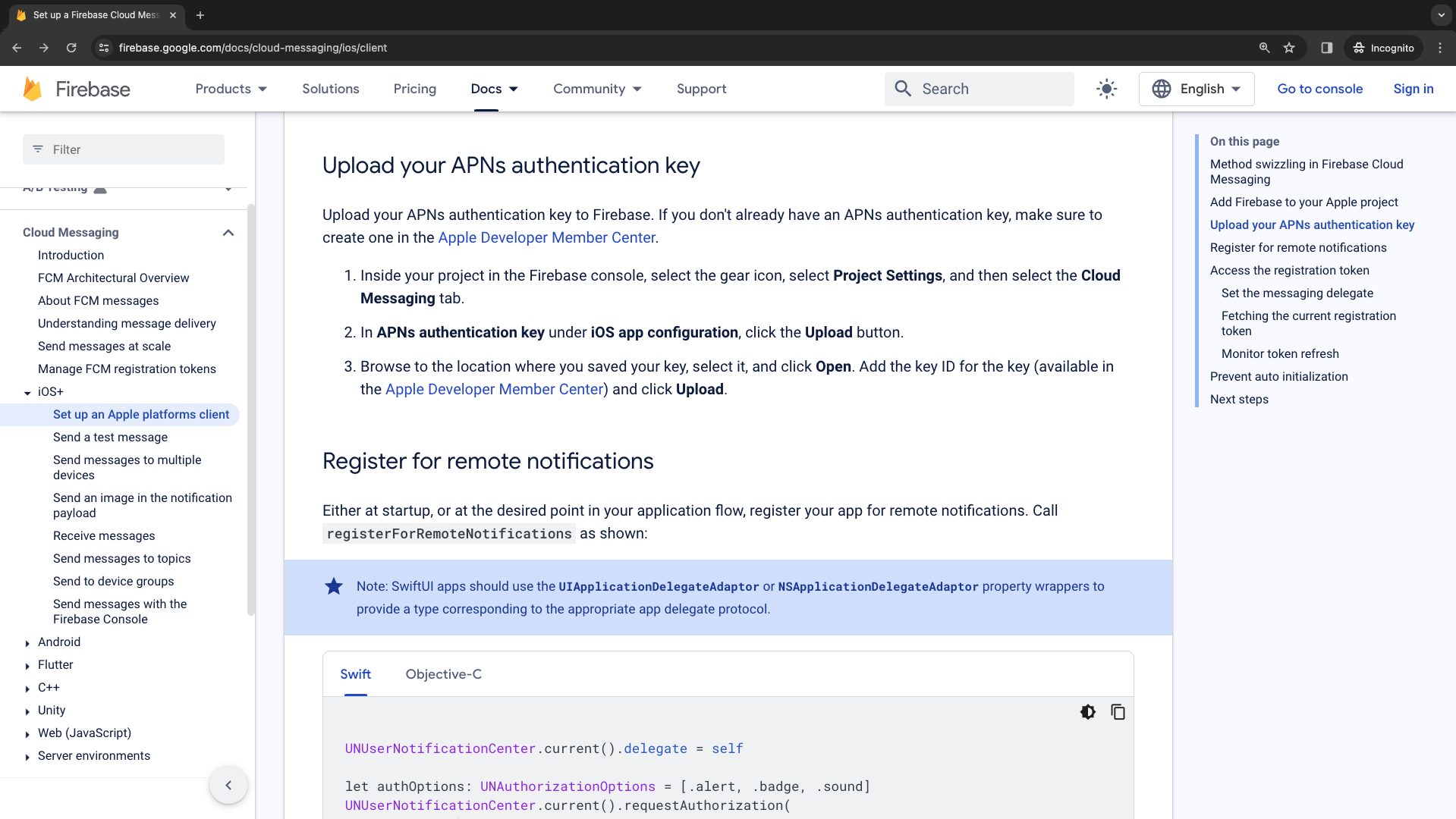Open Send messages to multiple devices
The width and height of the screenshot is (1456, 819).
click(x=127, y=468)
